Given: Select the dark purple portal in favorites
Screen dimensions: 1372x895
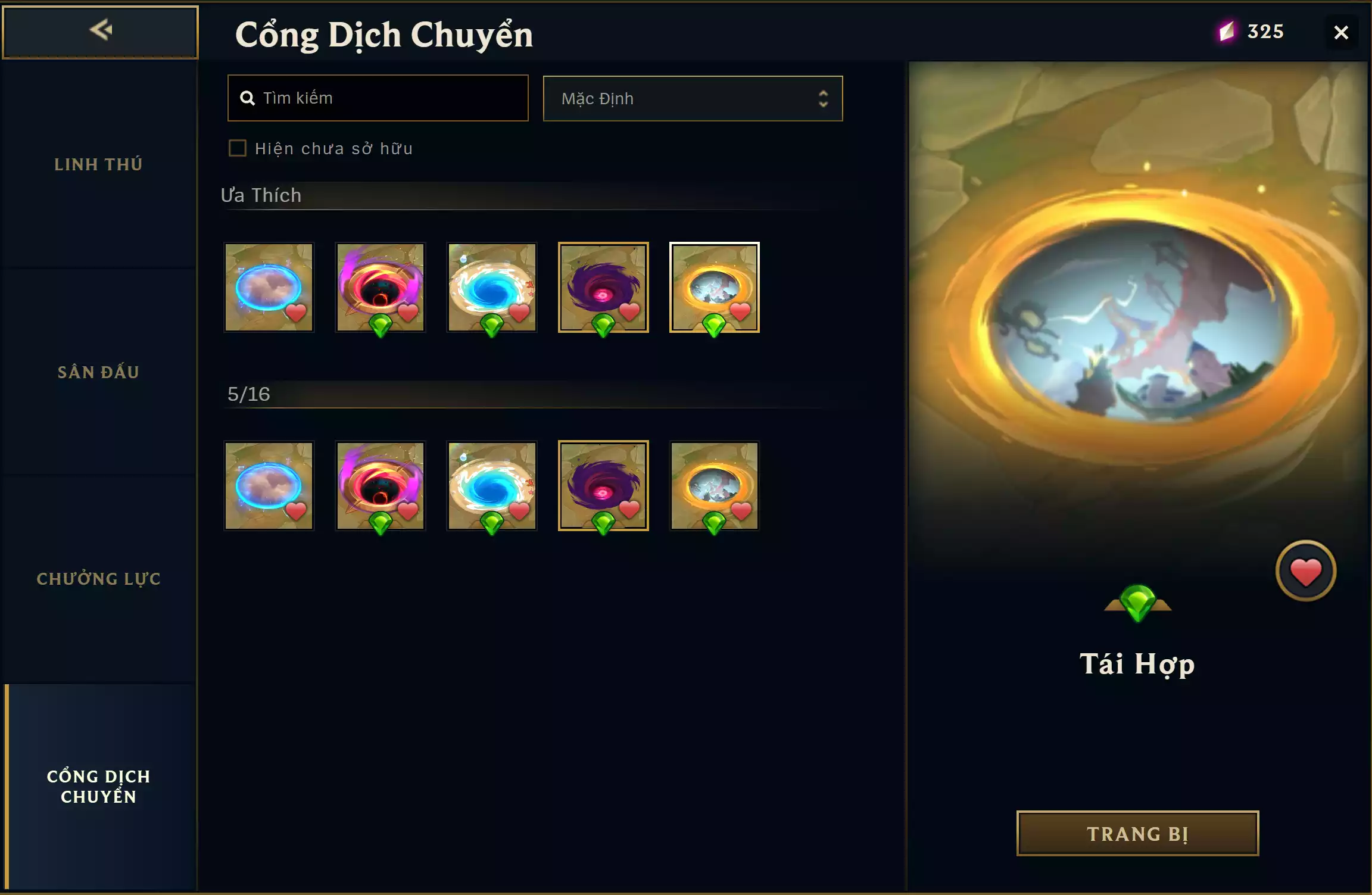Looking at the screenshot, I should 603,288.
